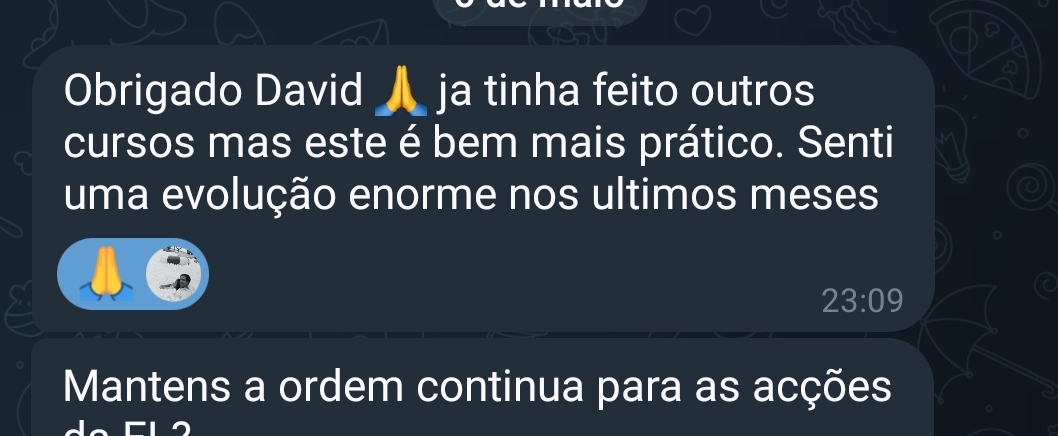The width and height of the screenshot is (1058, 436).
Task: Click the spiral doodle on the wallpaper
Action: click(1030, 186)
